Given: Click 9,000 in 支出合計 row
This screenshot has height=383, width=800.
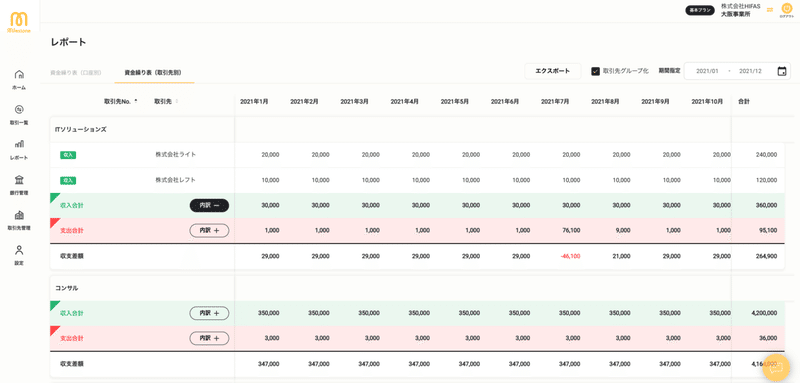Looking at the screenshot, I should (x=623, y=231).
